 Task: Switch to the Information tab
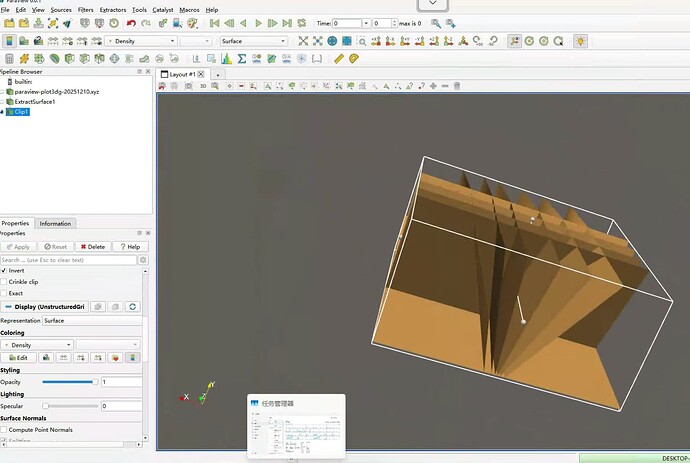(x=55, y=223)
